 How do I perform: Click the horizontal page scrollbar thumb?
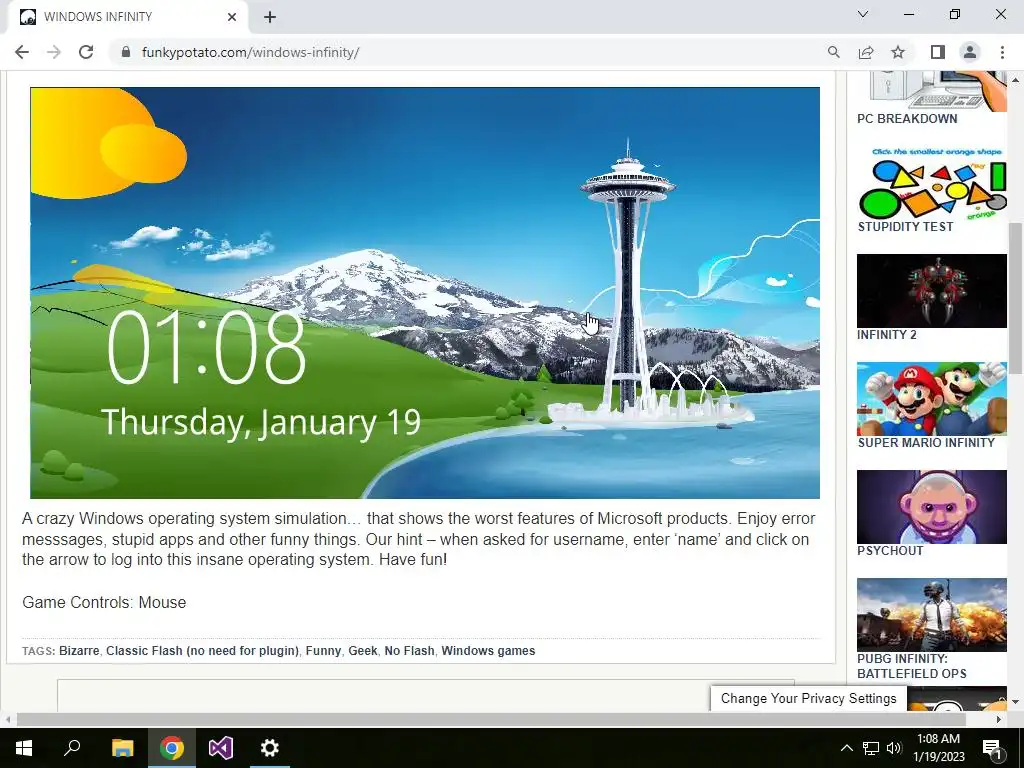491,719
